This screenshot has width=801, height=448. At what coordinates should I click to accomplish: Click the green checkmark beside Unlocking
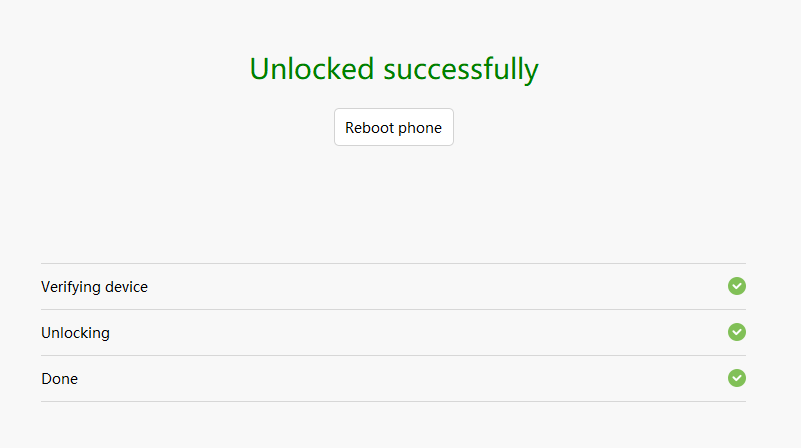[737, 332]
